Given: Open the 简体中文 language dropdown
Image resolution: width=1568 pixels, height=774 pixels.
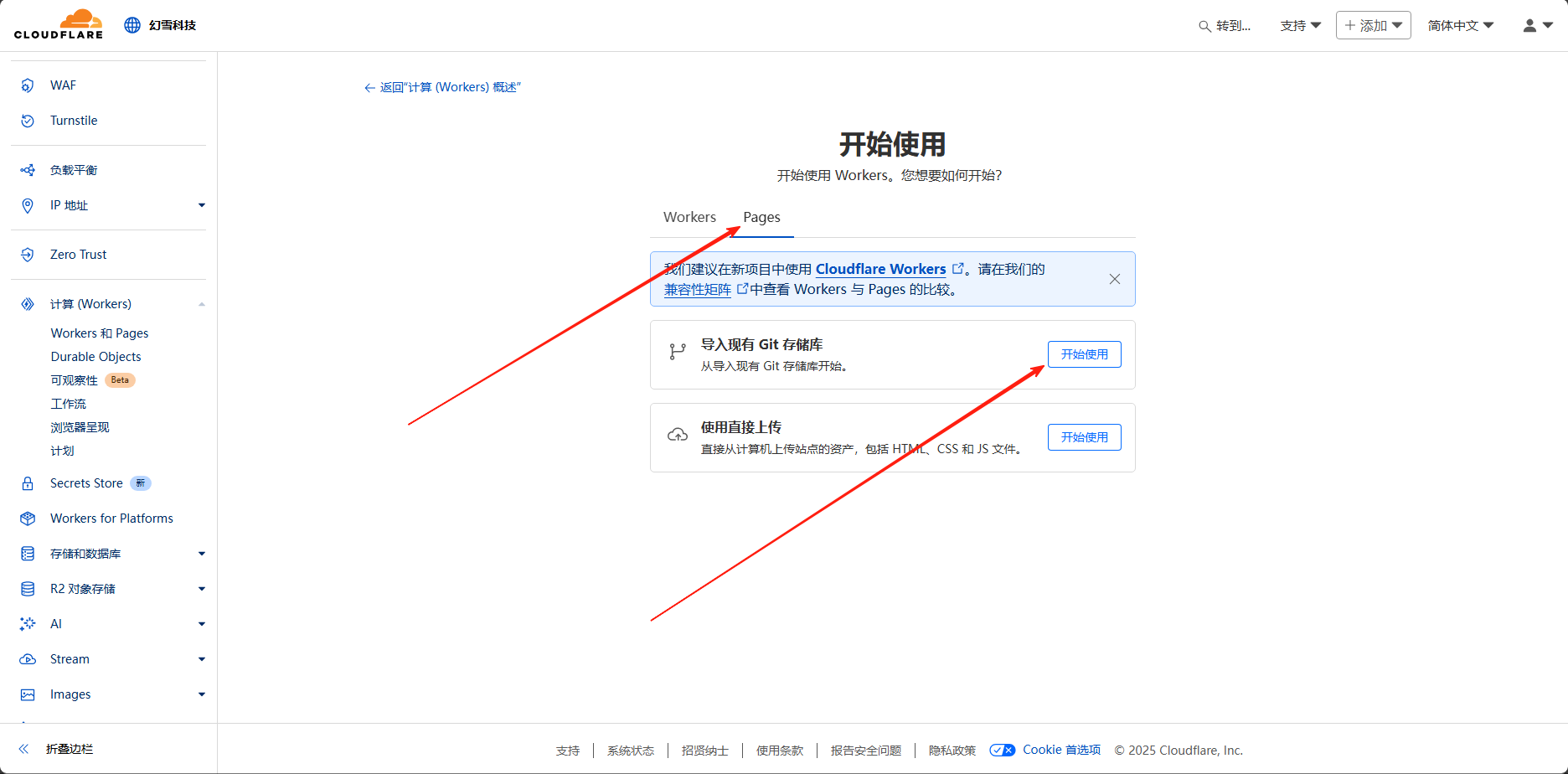Looking at the screenshot, I should pos(1461,26).
